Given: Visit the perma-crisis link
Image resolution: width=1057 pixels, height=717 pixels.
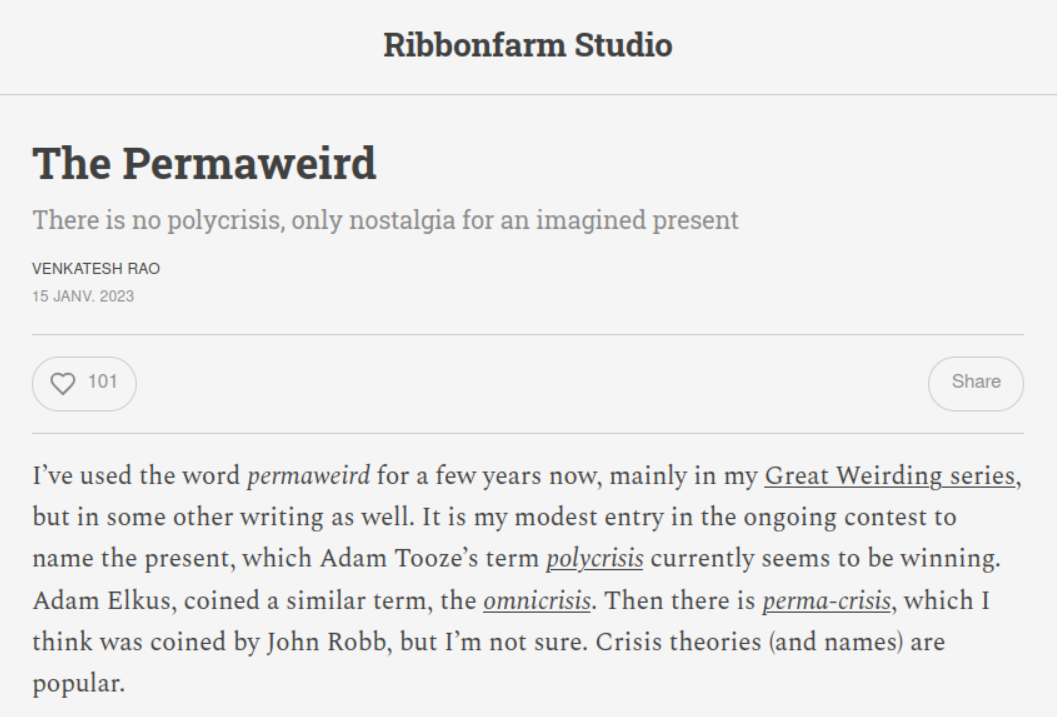Looking at the screenshot, I should 825,601.
